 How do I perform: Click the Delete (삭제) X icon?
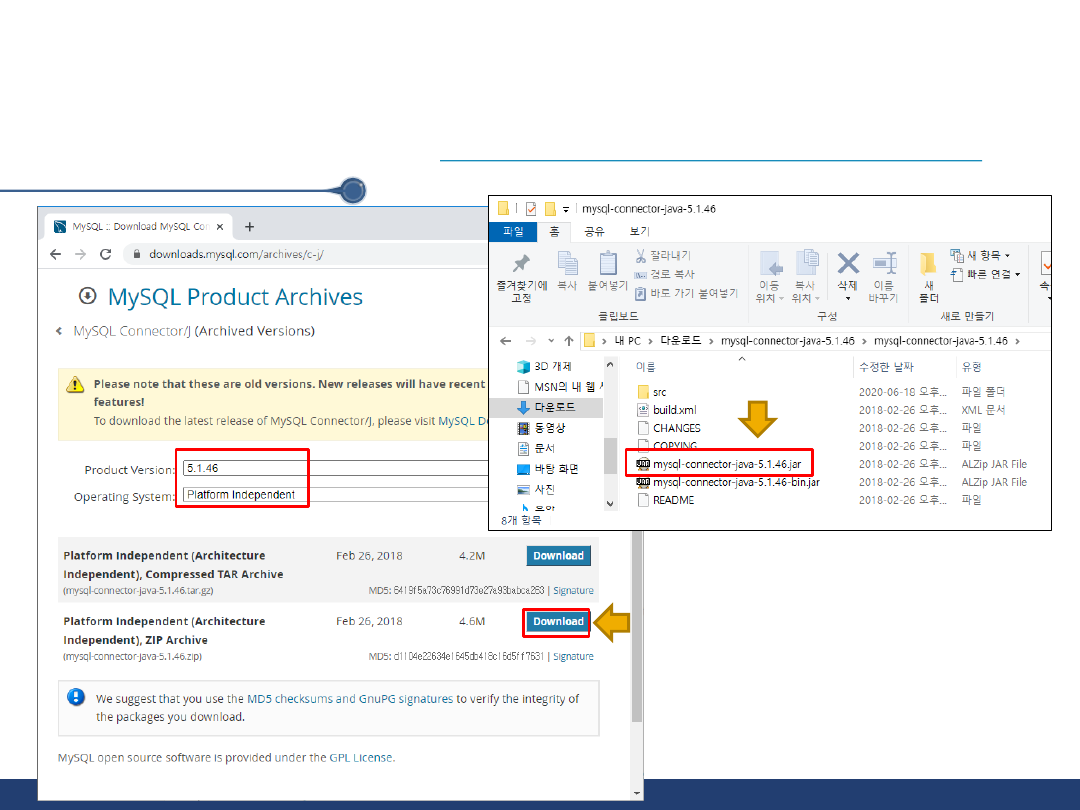[848, 264]
